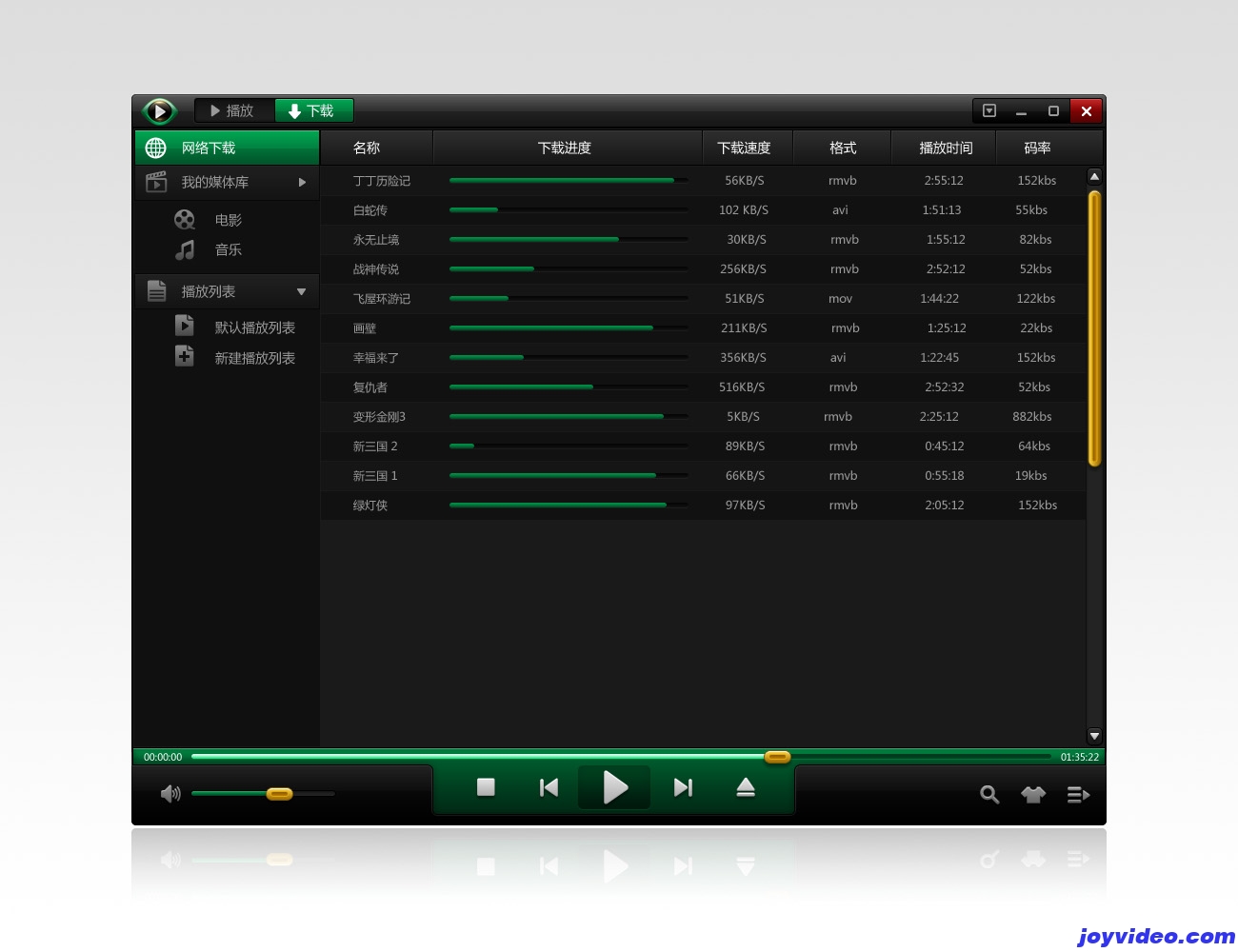
Task: Switch to the 下载 tab
Action: coord(313,110)
